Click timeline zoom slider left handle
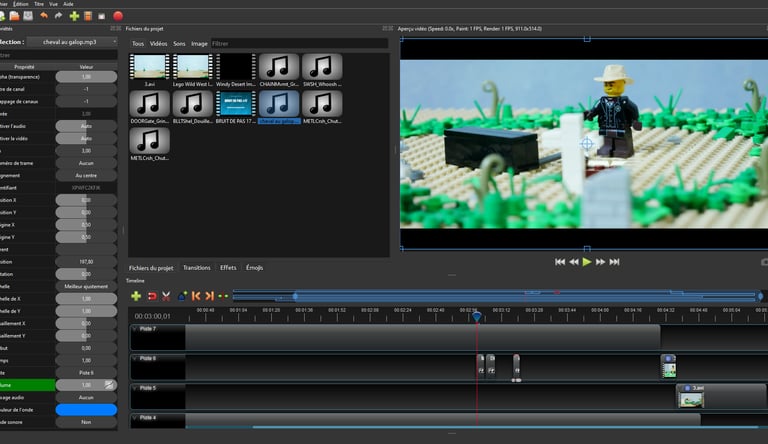 [x=295, y=296]
